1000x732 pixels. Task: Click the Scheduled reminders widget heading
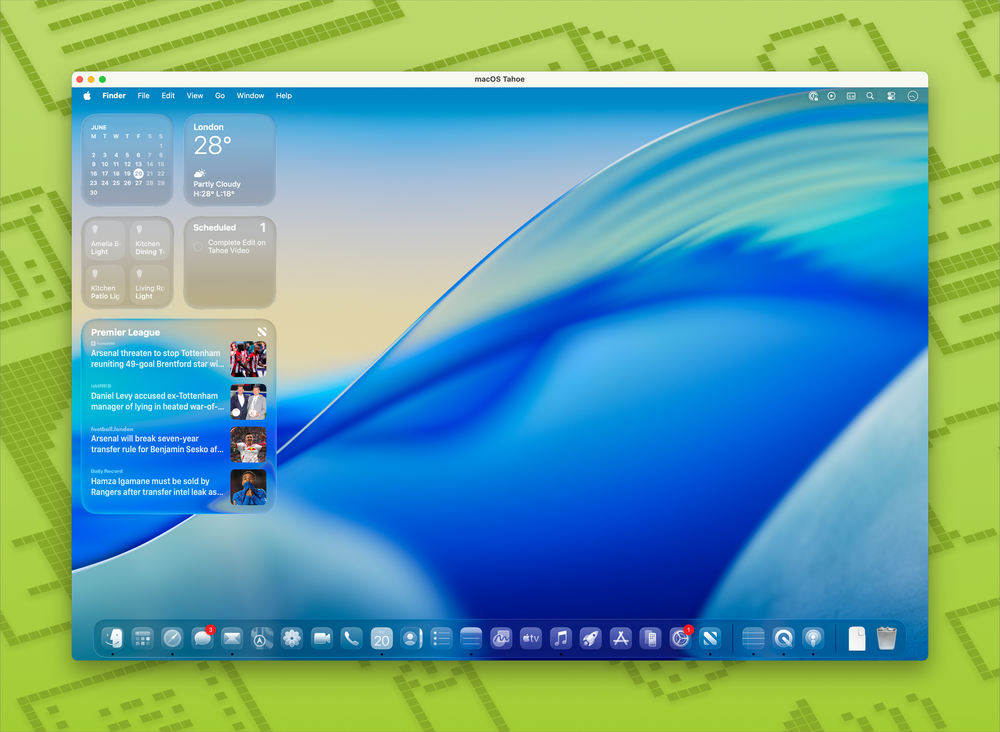[x=214, y=228]
